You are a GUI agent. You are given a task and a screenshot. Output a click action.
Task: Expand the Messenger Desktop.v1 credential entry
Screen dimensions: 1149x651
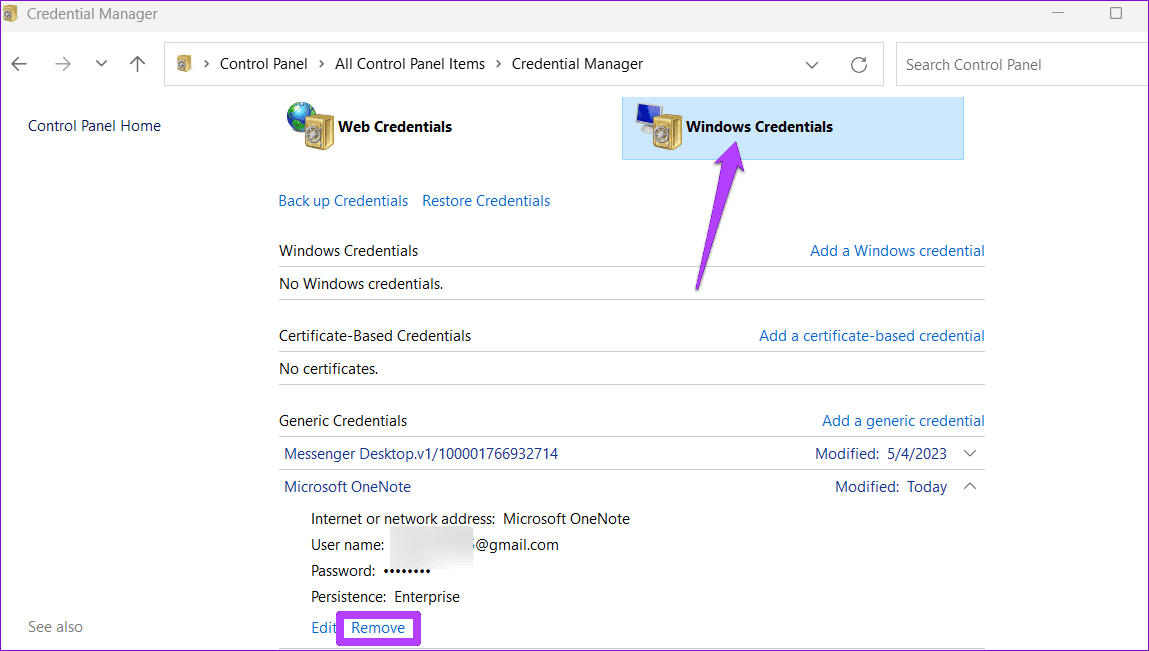[x=968, y=453]
